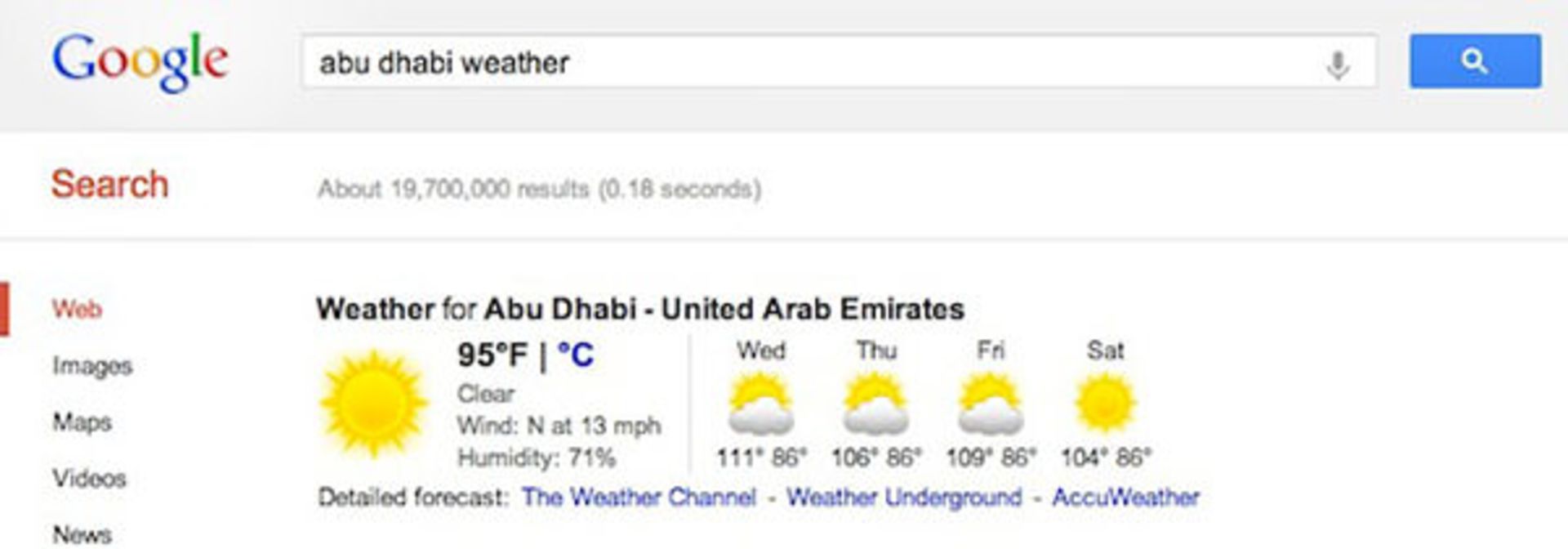The height and width of the screenshot is (549, 1568).
Task: Open the AccuWeather forecast link
Action: [x=1125, y=497]
